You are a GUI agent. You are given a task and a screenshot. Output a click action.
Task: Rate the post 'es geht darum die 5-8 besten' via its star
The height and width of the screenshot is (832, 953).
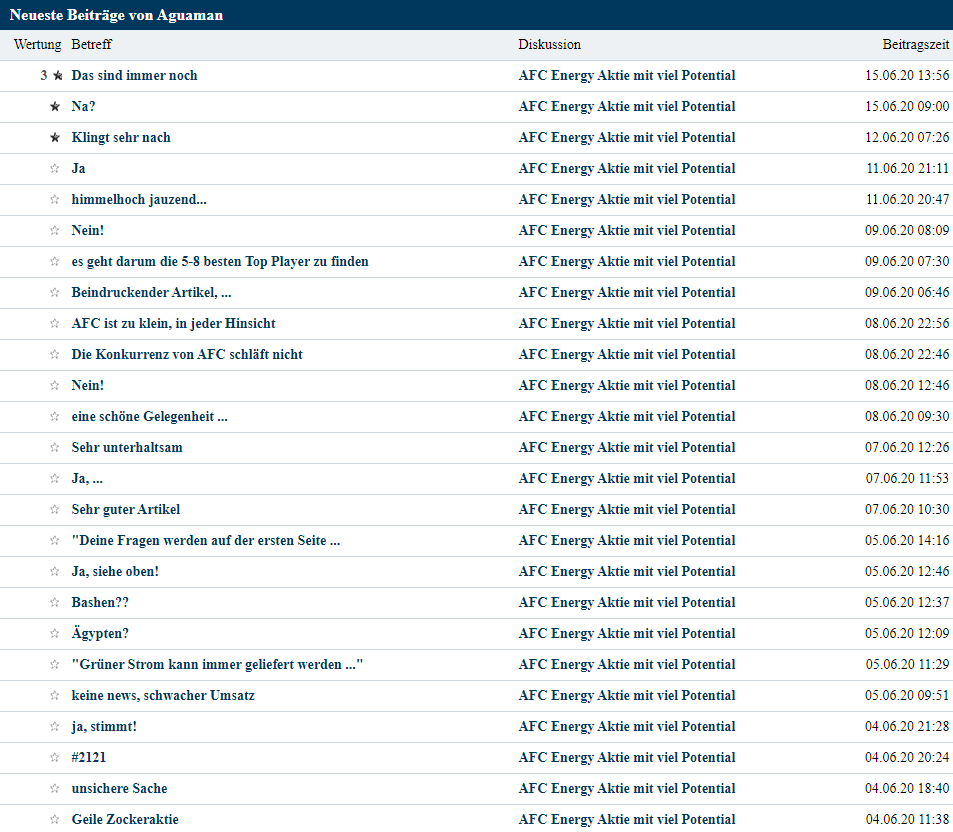point(55,262)
